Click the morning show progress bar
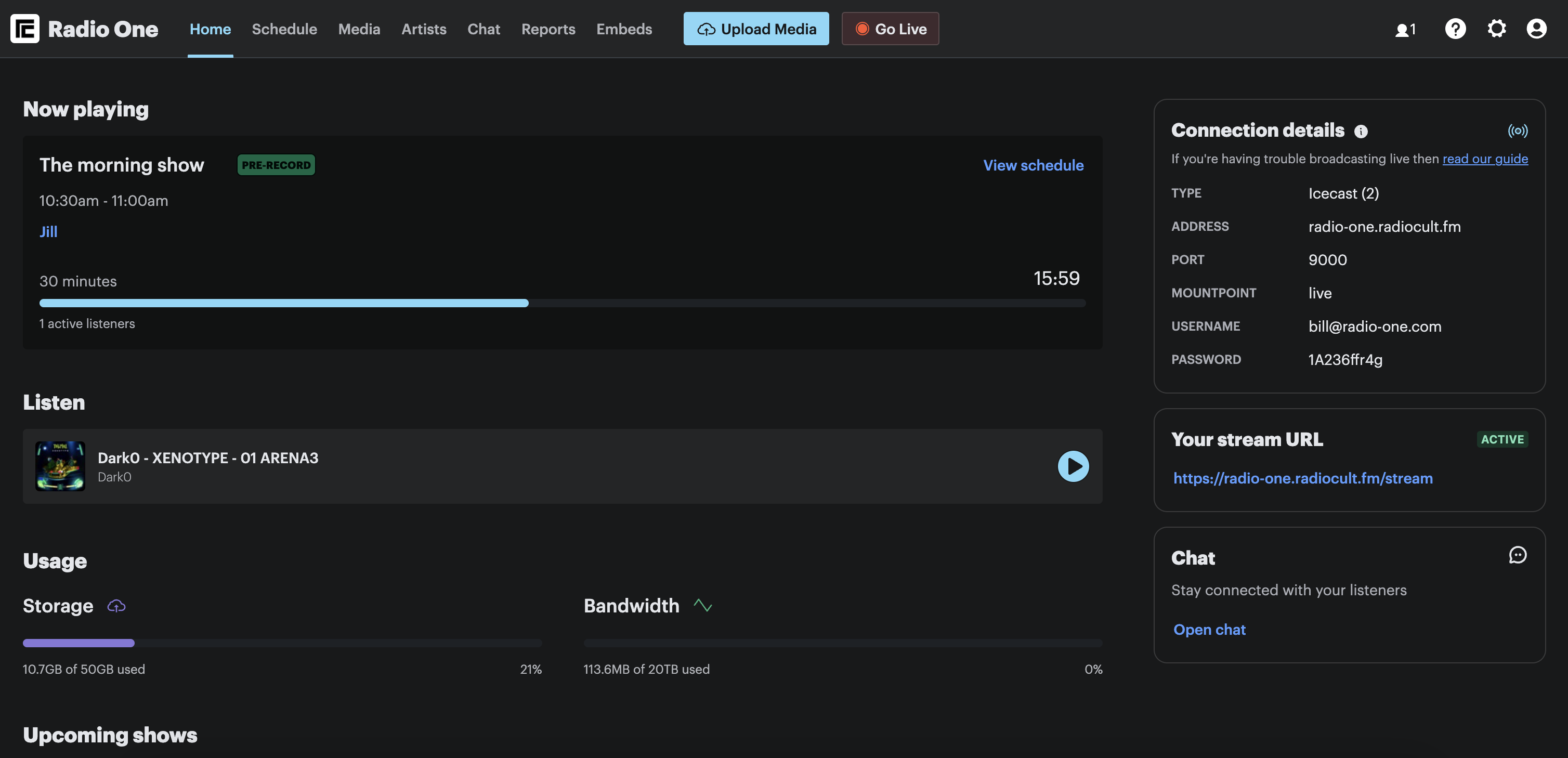Viewport: 1568px width, 758px height. tap(562, 303)
